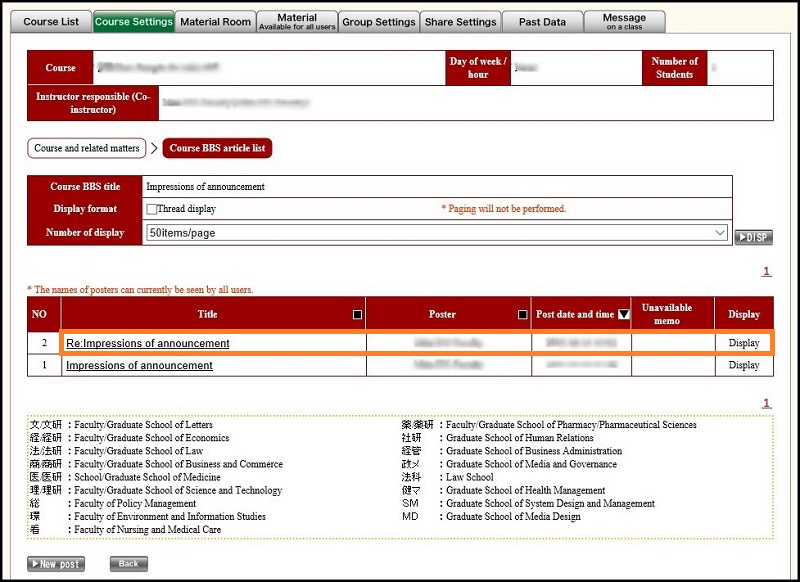Viewport: 800px width, 582px height.
Task: Click Display for article number 1
Action: coord(743,366)
